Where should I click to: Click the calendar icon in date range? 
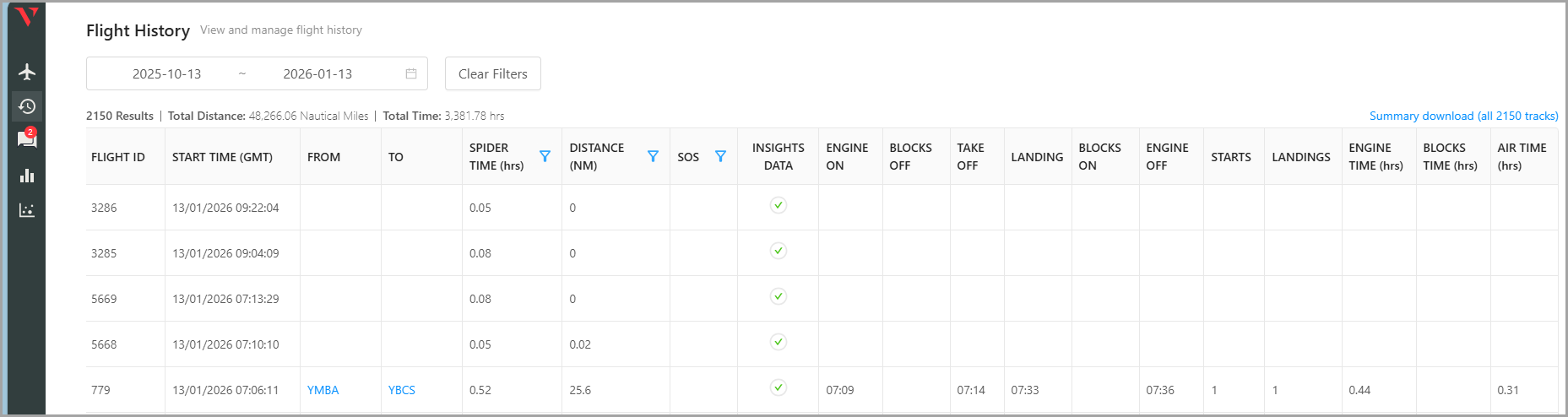click(x=411, y=74)
